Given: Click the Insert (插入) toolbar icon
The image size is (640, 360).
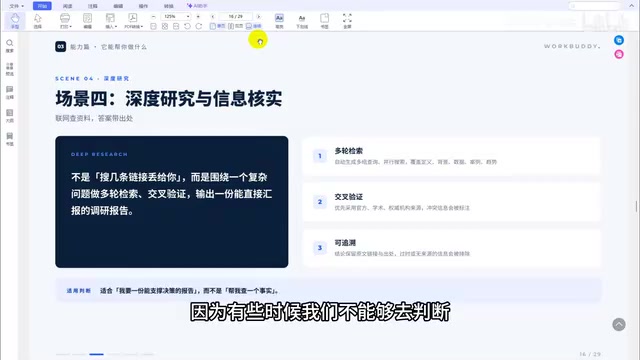Looking at the screenshot, I should tap(110, 18).
